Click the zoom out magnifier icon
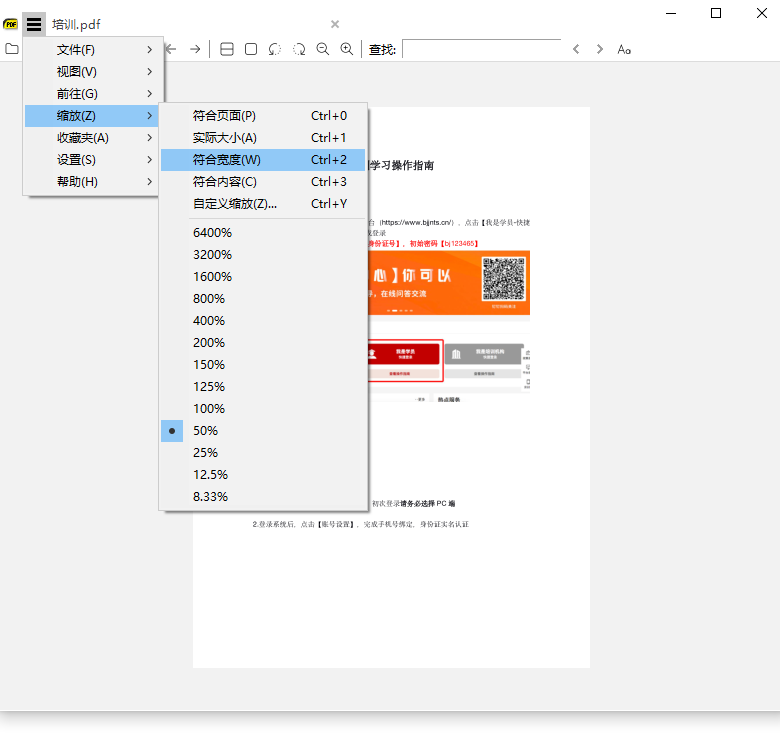 [x=323, y=49]
